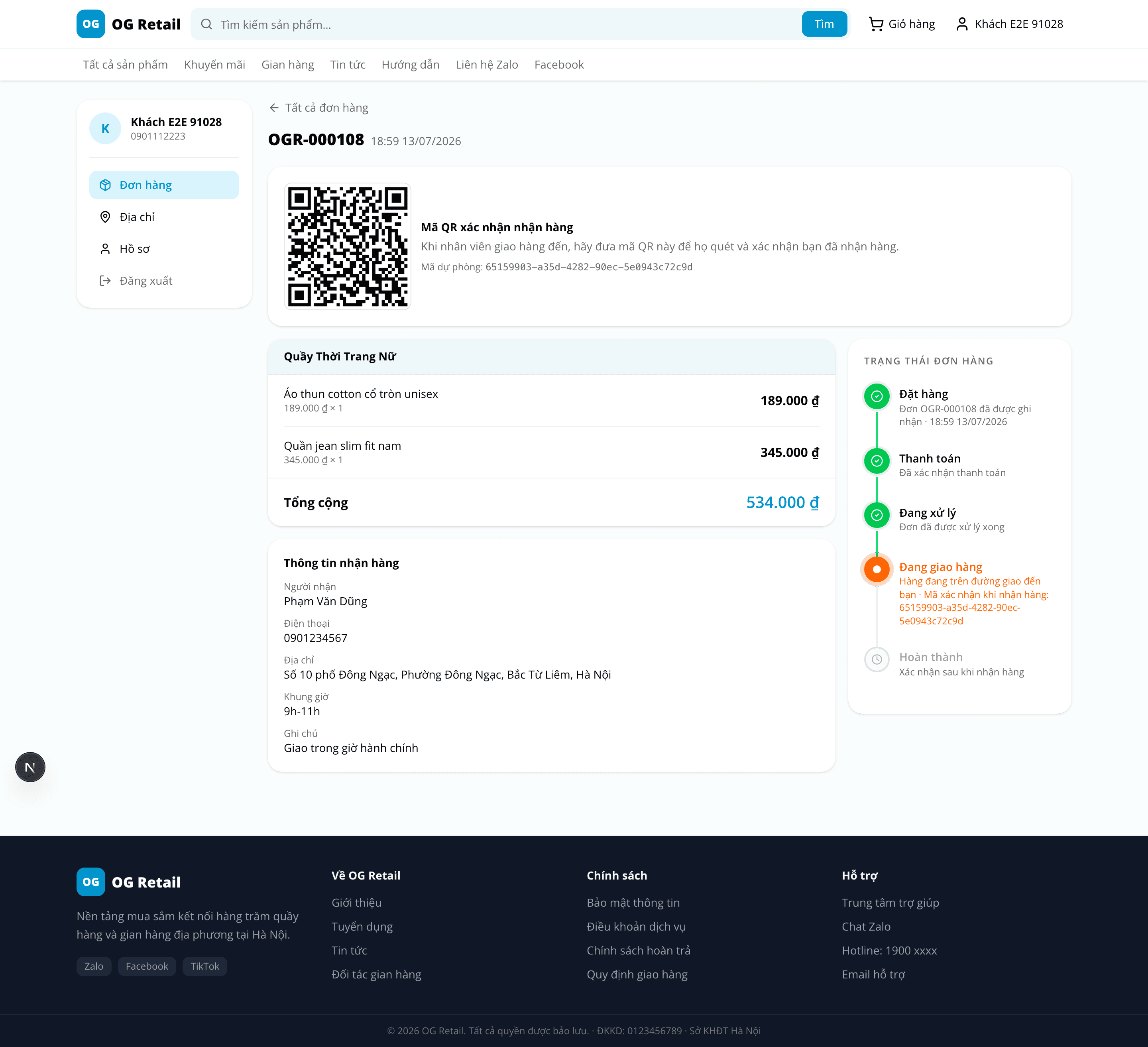The image size is (1148, 1047).
Task: Click recipient name Phạm Văn Dũng
Action: (x=326, y=601)
